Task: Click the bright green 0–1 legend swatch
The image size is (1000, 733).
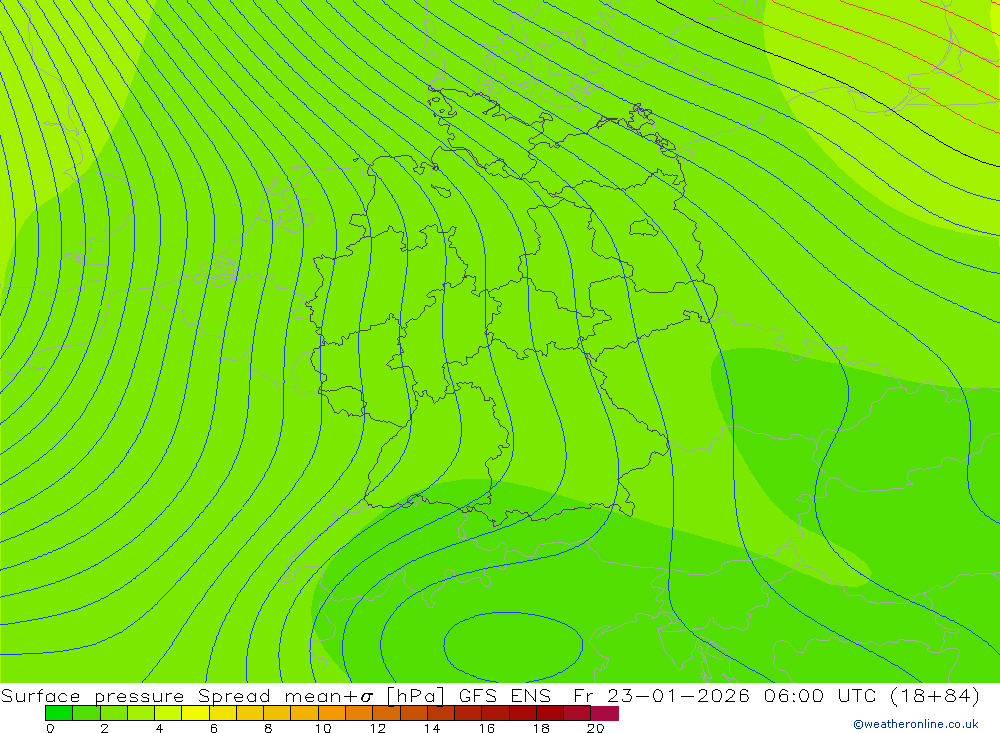Action: [59, 713]
